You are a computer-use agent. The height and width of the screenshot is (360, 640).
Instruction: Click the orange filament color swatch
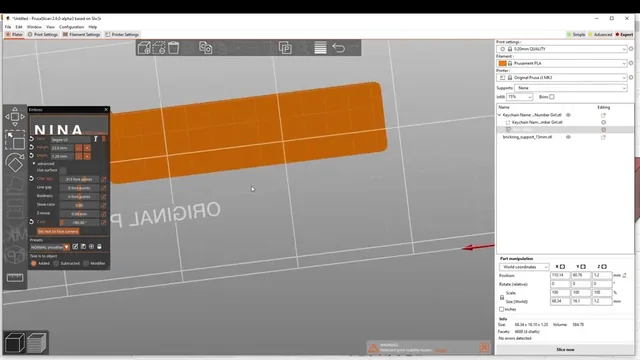(x=502, y=63)
